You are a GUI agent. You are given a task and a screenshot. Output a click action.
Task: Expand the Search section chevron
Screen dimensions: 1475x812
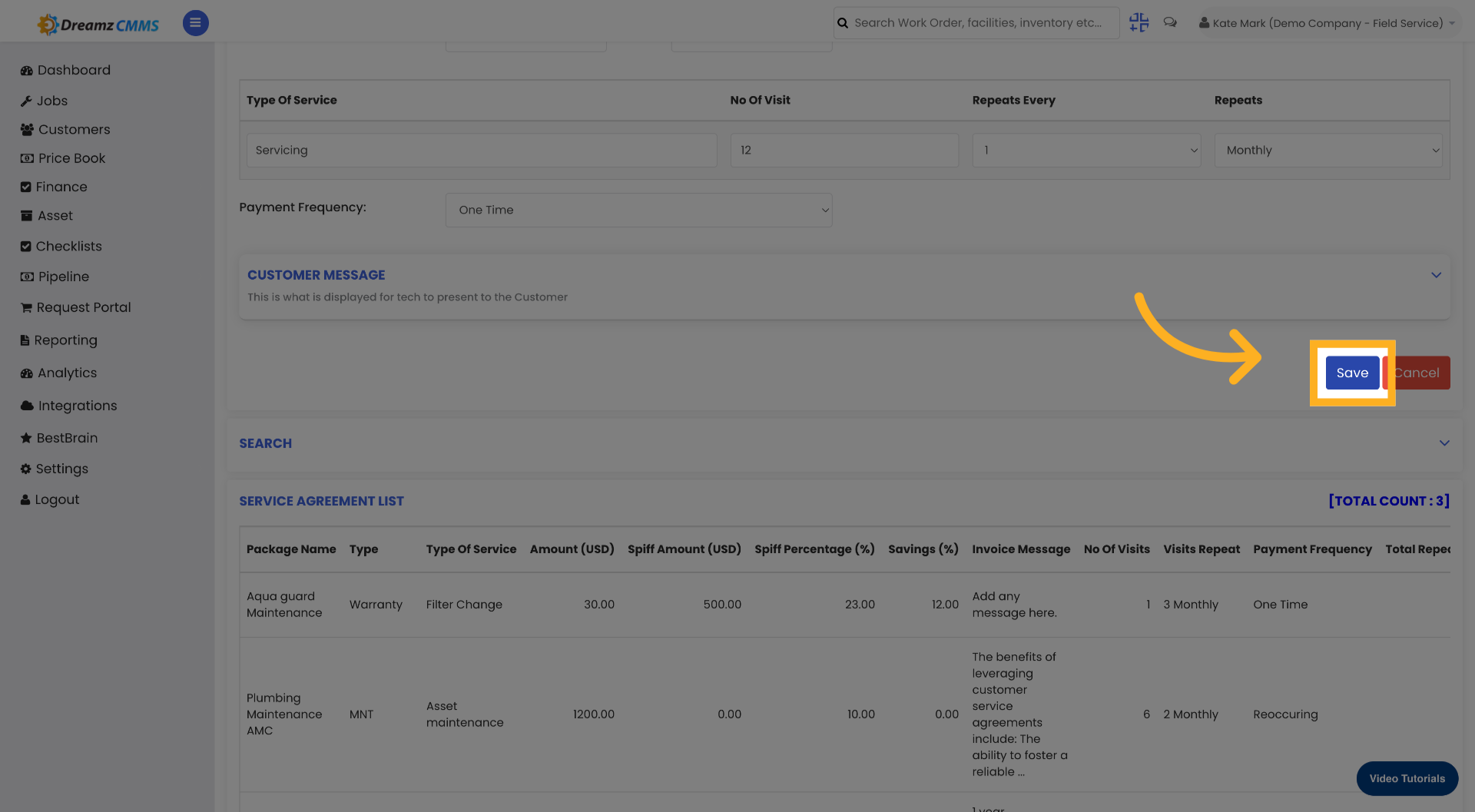(x=1444, y=443)
